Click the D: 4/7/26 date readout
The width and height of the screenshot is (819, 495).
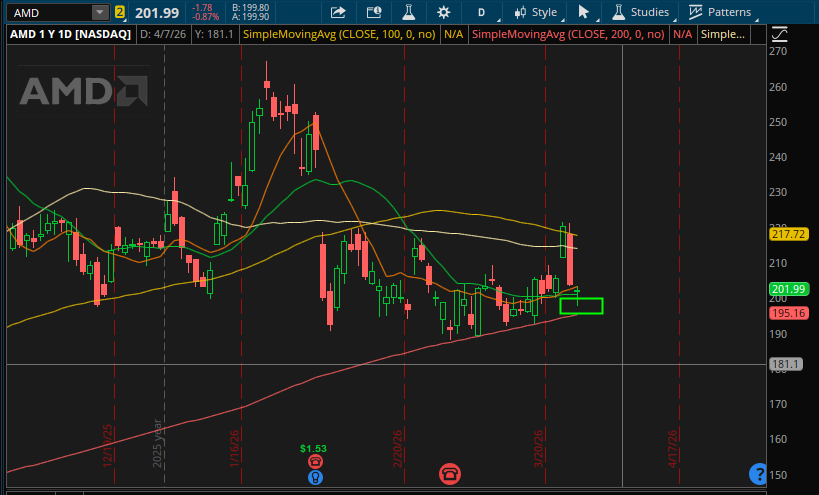163,34
